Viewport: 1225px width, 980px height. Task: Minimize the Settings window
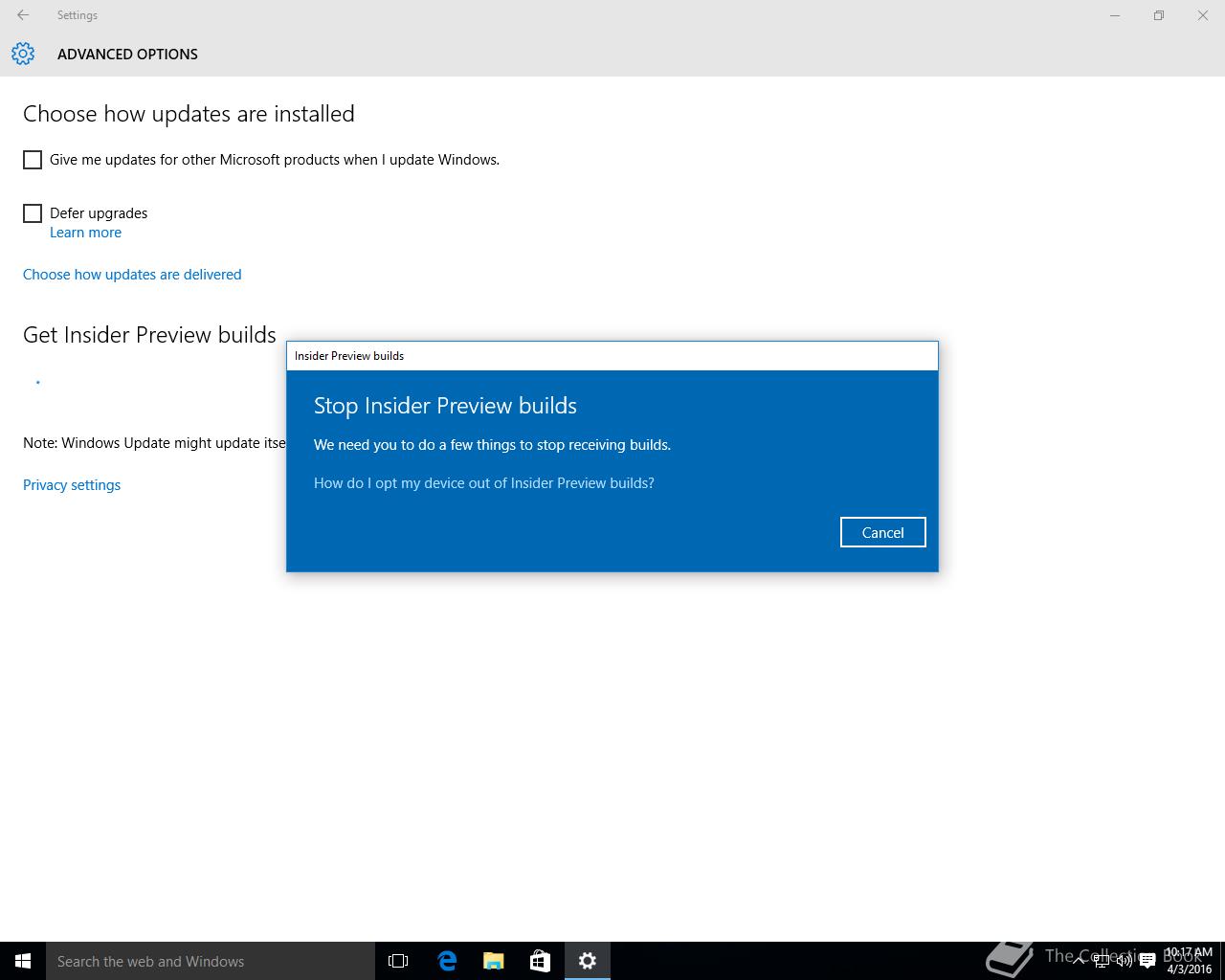1115,15
